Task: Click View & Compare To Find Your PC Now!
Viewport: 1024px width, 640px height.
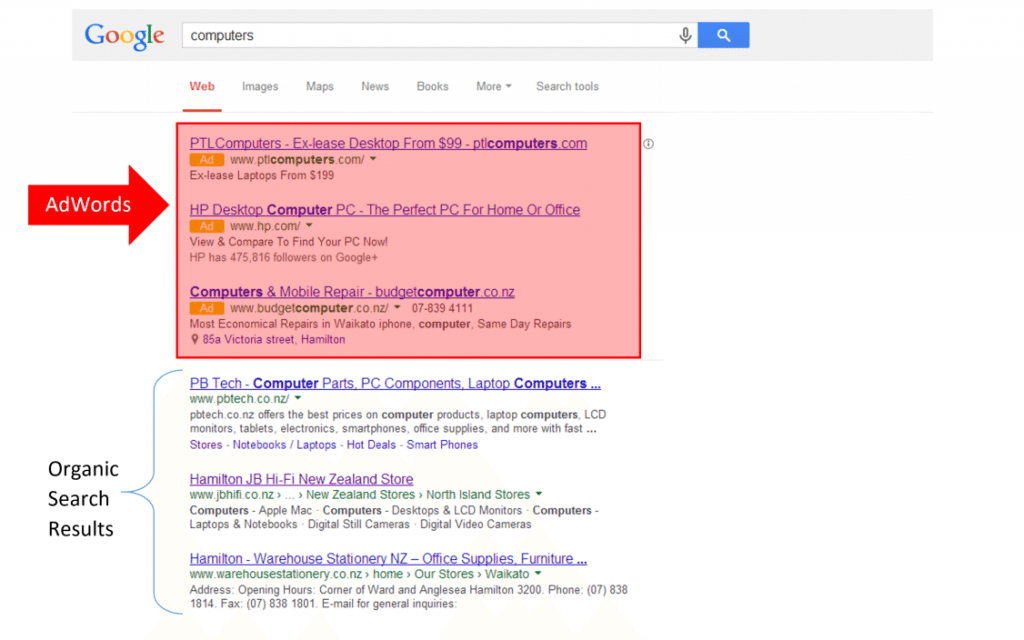Action: tap(289, 242)
